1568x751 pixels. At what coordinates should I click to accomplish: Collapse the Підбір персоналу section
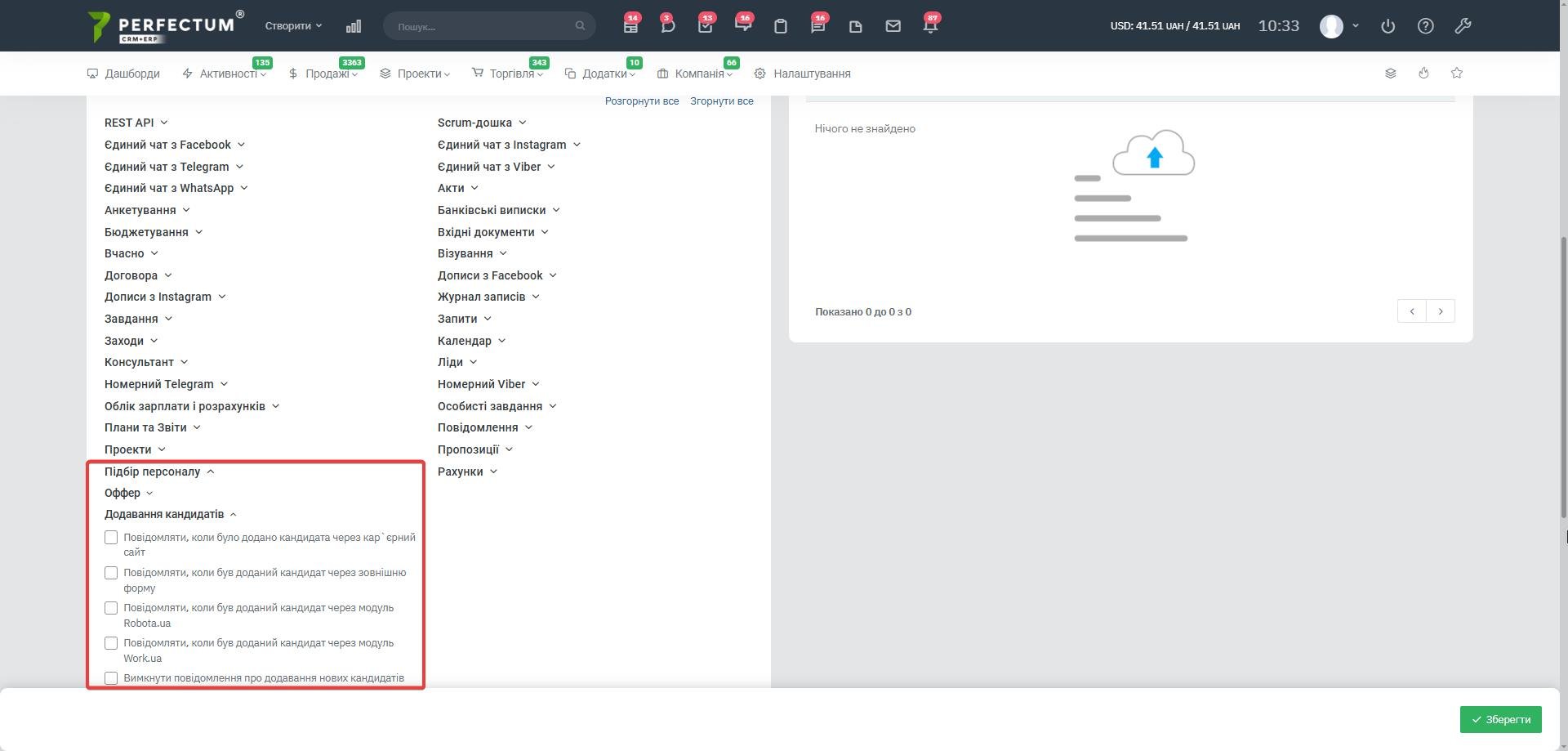tap(159, 472)
